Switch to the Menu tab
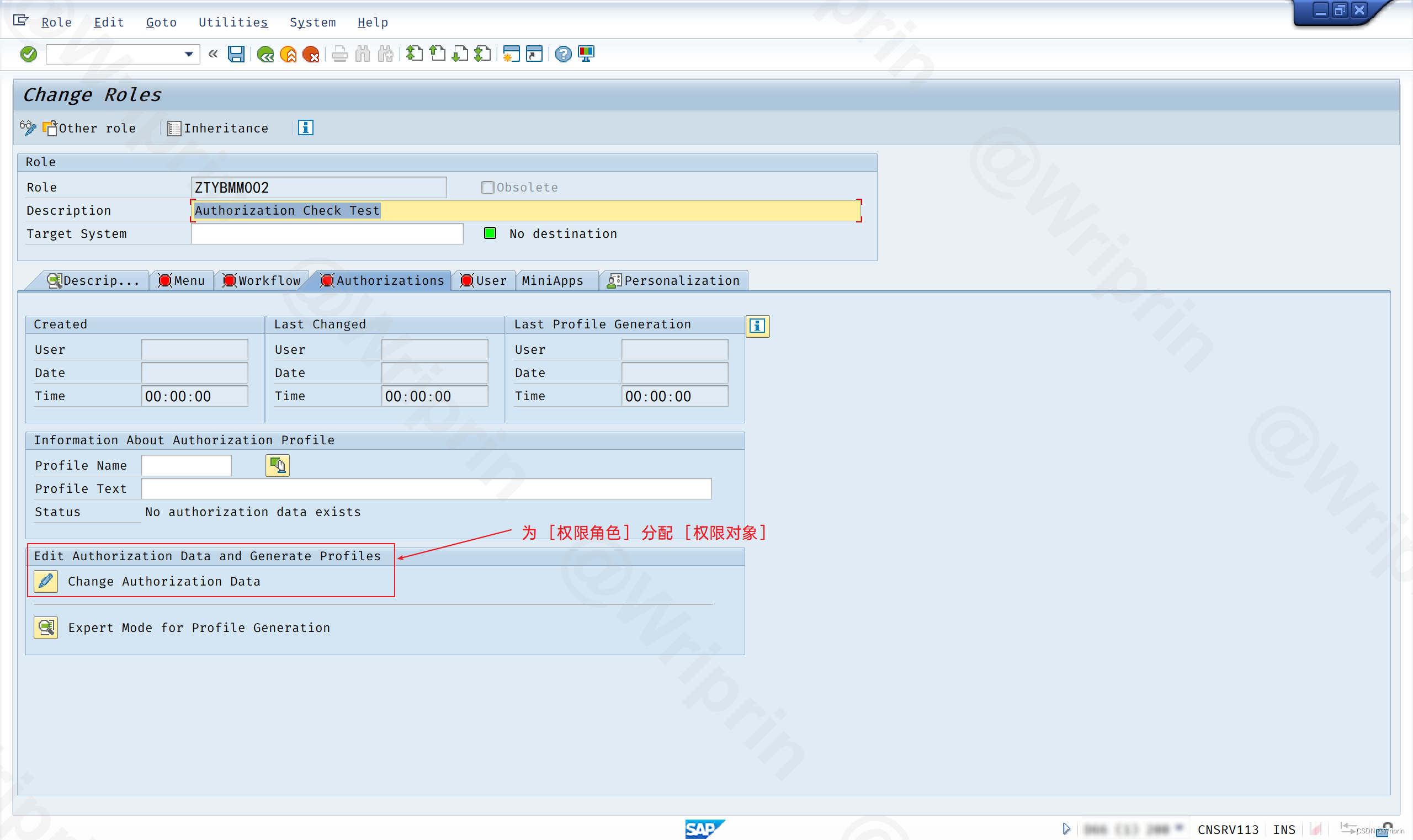1413x840 pixels. pos(182,281)
